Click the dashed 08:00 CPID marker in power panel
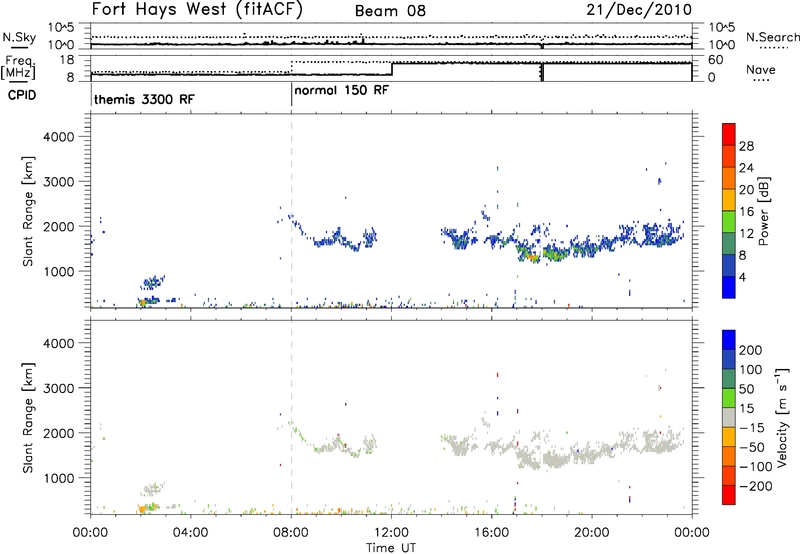 (291, 211)
